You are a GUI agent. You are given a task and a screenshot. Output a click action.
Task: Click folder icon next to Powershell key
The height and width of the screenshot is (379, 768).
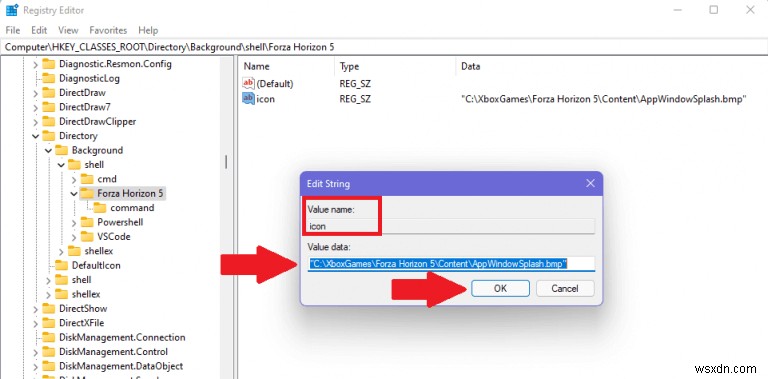click(87, 222)
